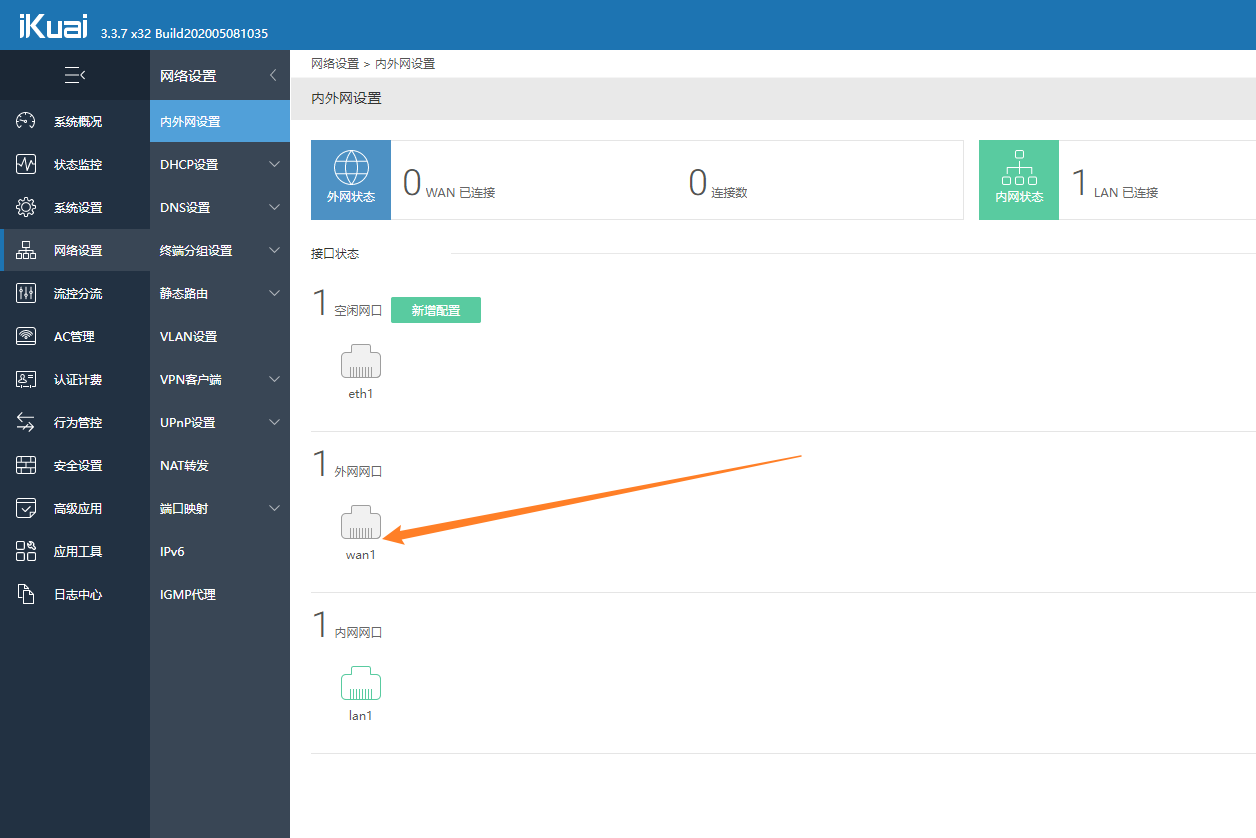Viewport: 1256px width, 838px height.
Task: Click the iKuai logo
Action: pyautogui.click(x=53, y=27)
